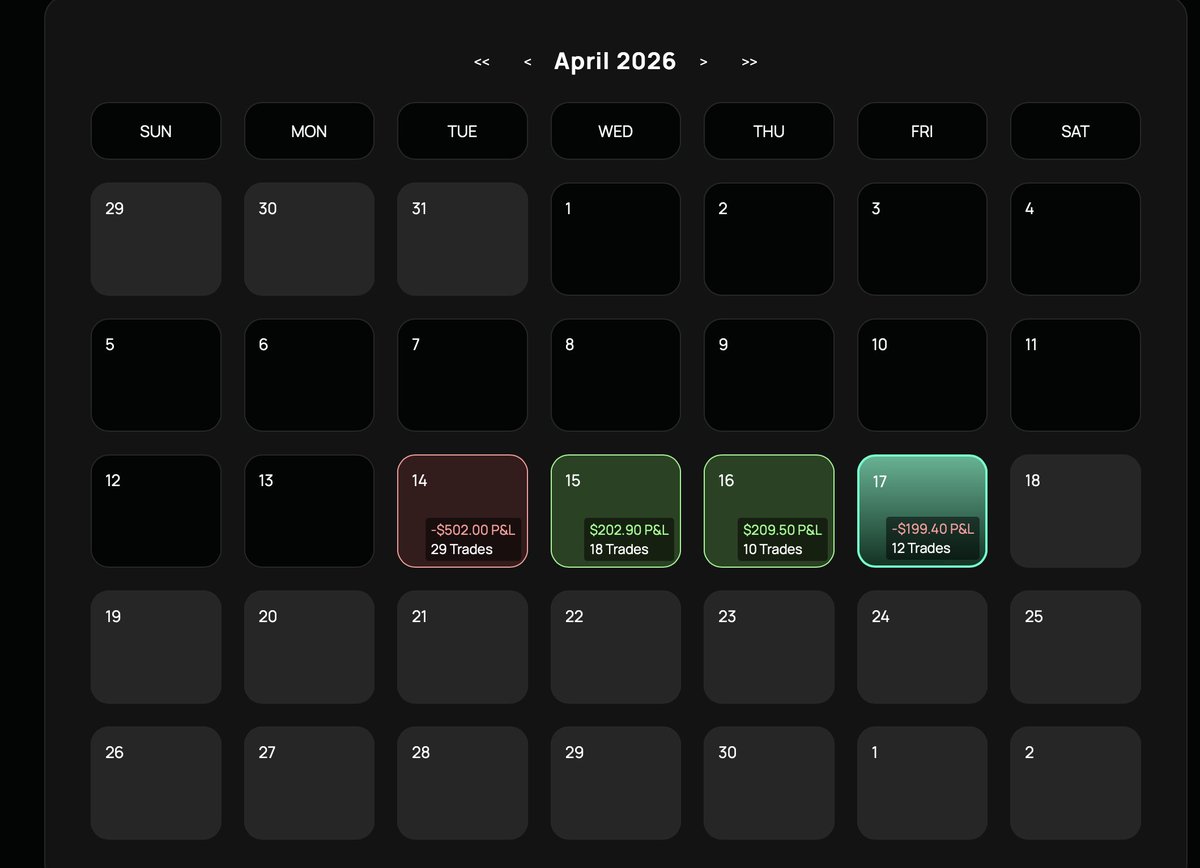This screenshot has width=1200, height=868.
Task: Select March 30 day cell
Action: [x=309, y=239]
